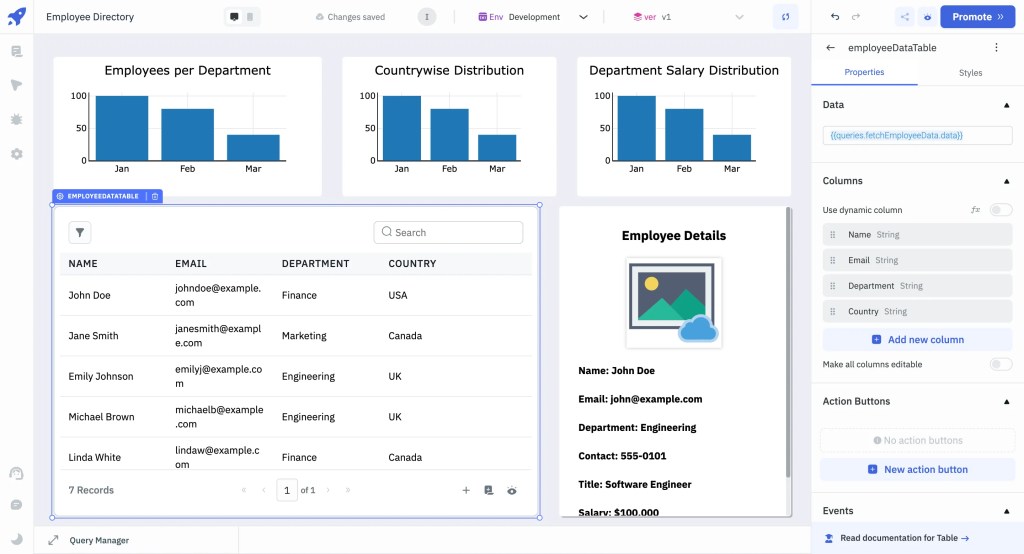
Task: Click the Promote button
Action: [x=978, y=17]
